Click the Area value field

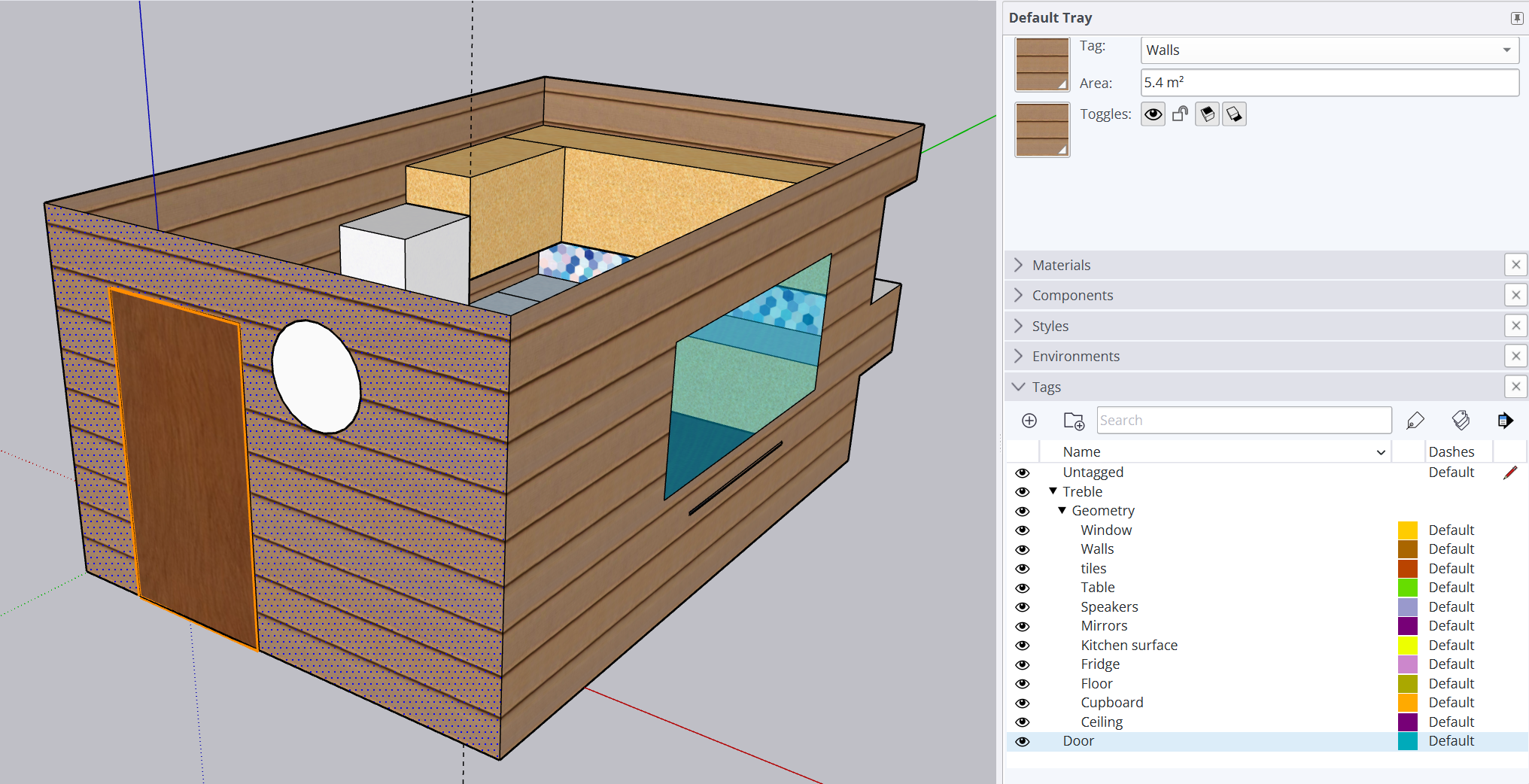point(1330,83)
